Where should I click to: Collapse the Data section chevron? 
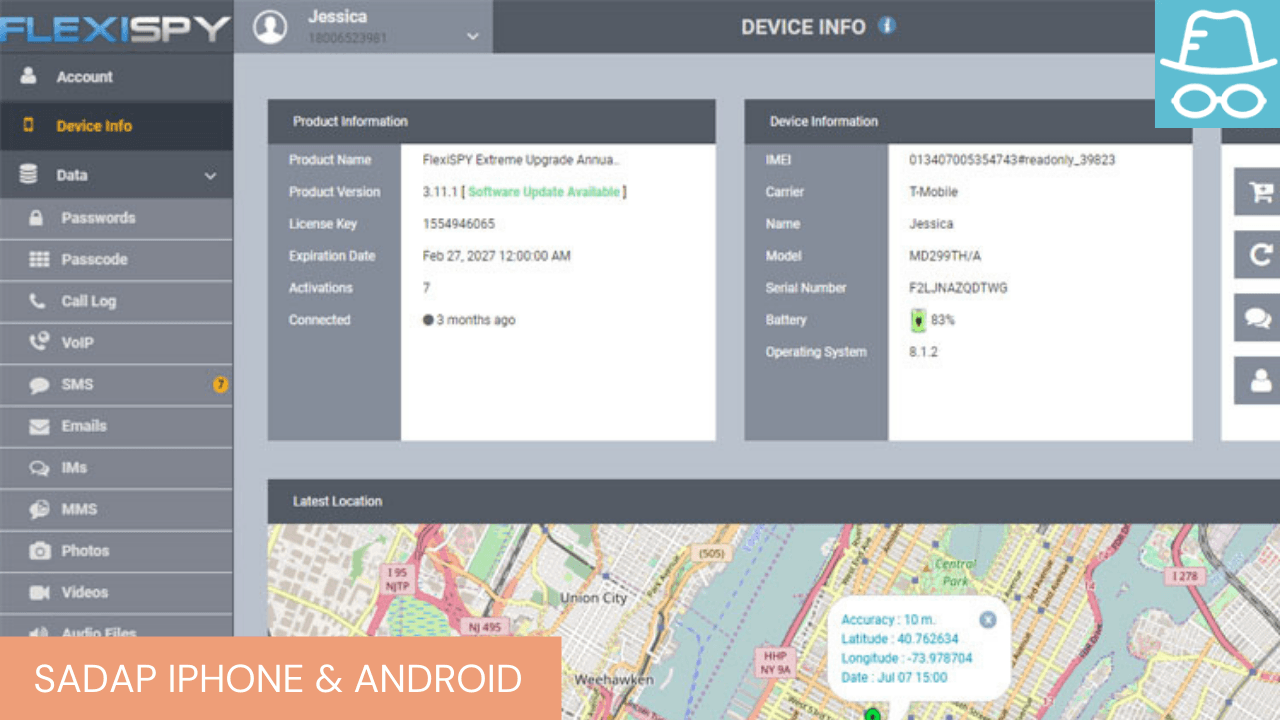click(210, 176)
